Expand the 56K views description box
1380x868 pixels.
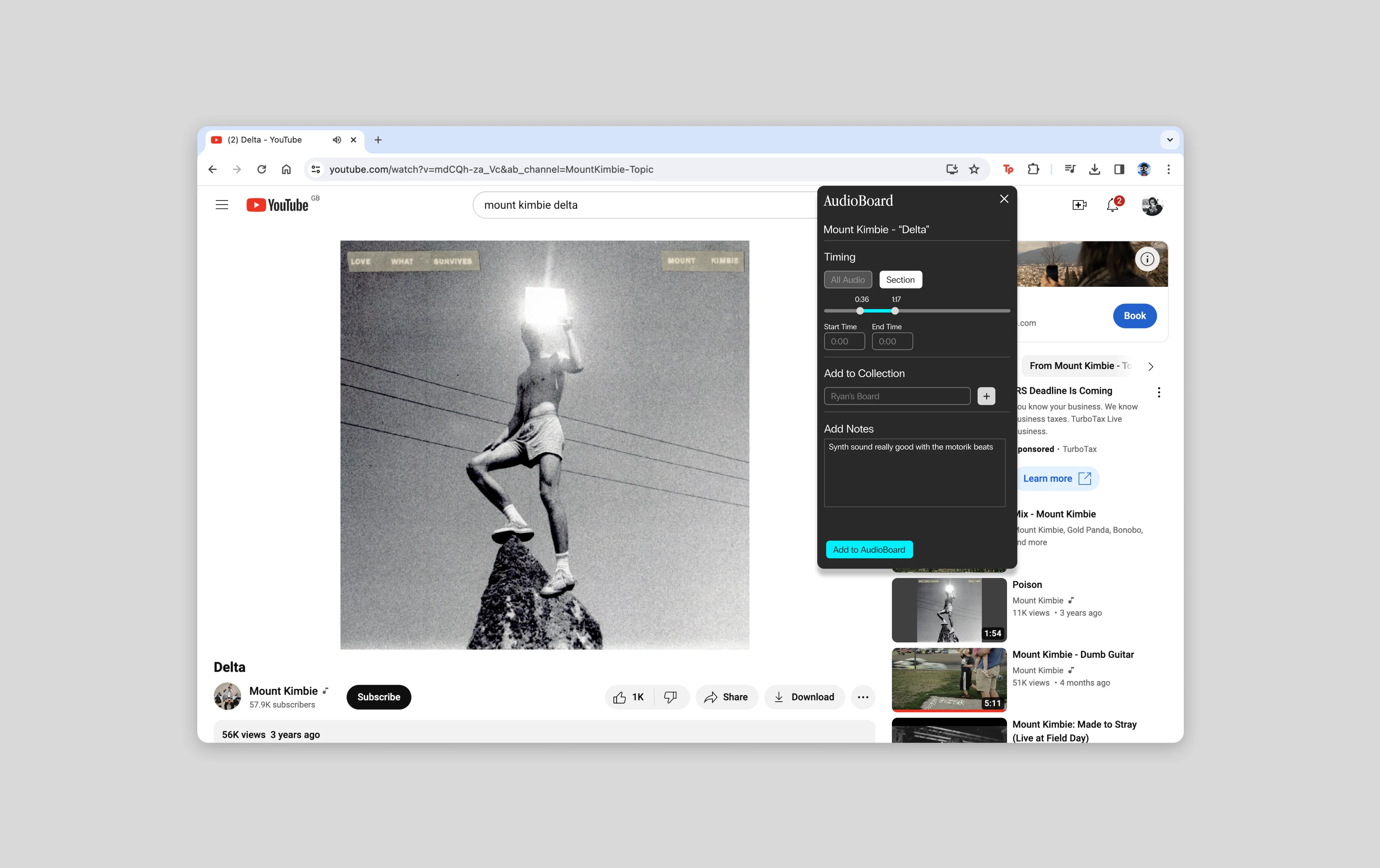544,732
